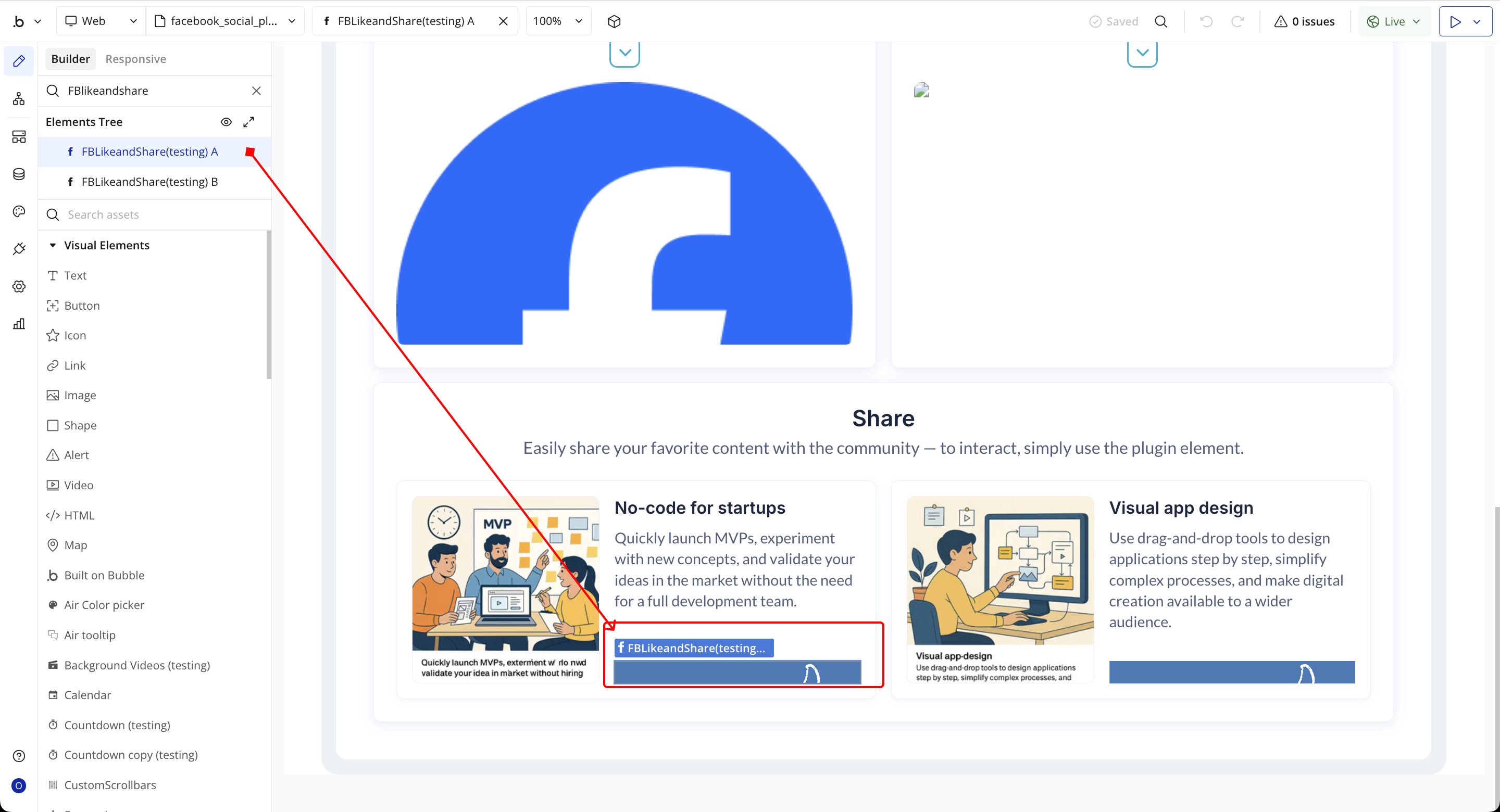Toggle the Elements Tree visibility eye

(226, 122)
